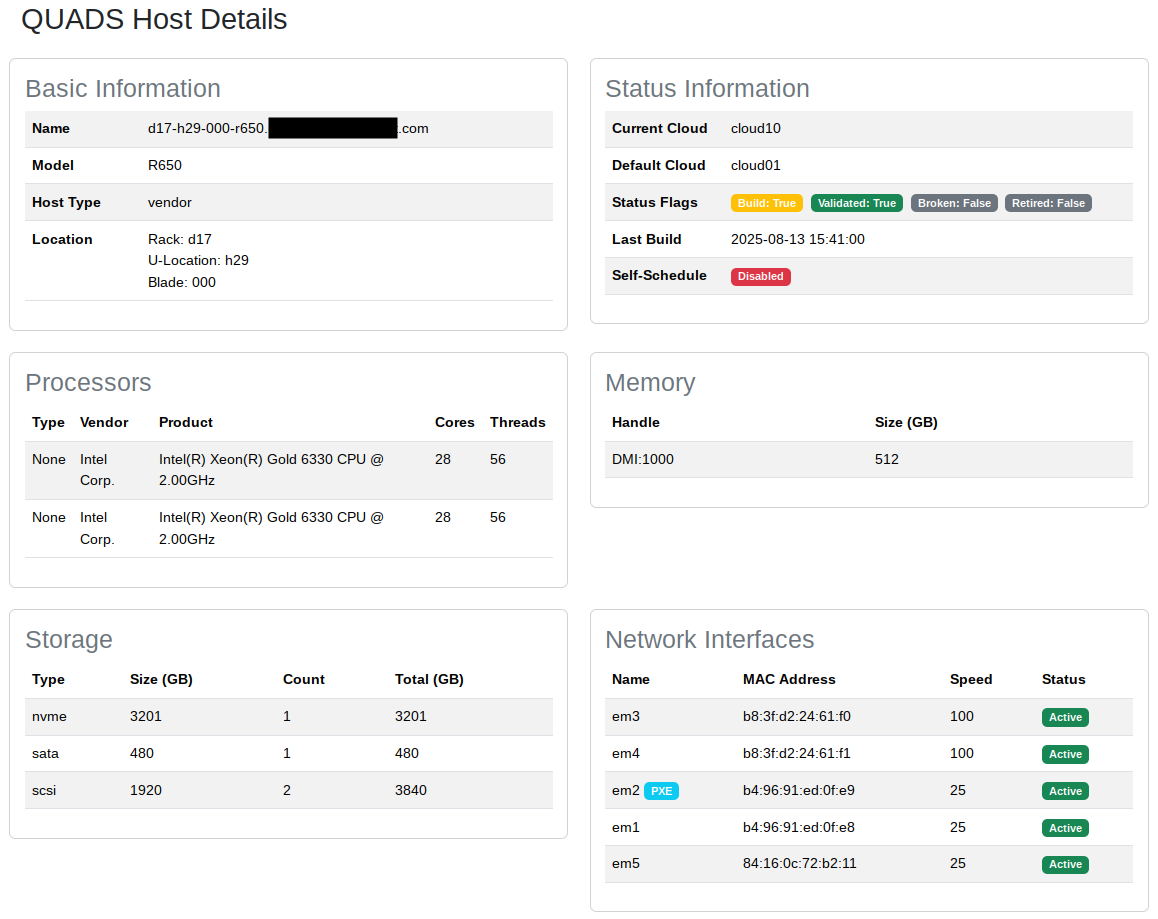
Task: Click the yellow Build: True badge
Action: coord(766,203)
